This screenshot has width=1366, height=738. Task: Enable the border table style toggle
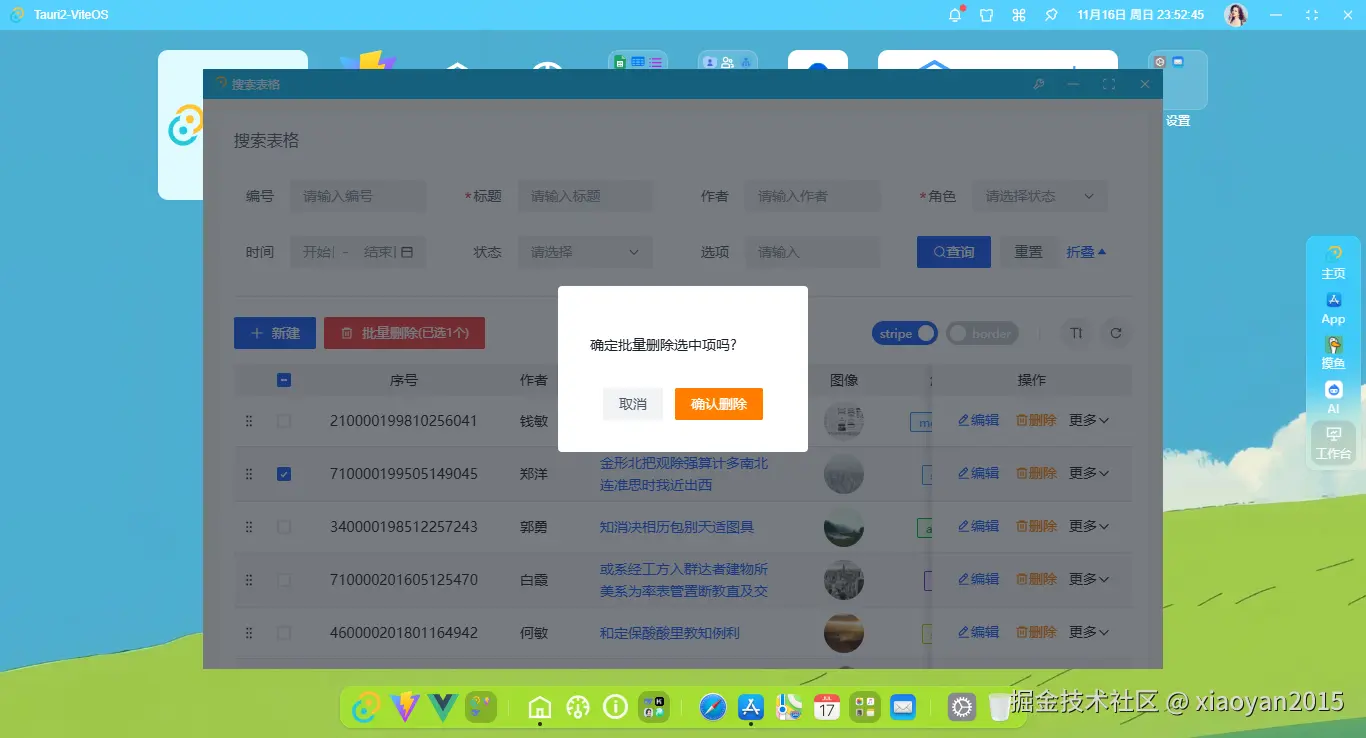tap(982, 333)
